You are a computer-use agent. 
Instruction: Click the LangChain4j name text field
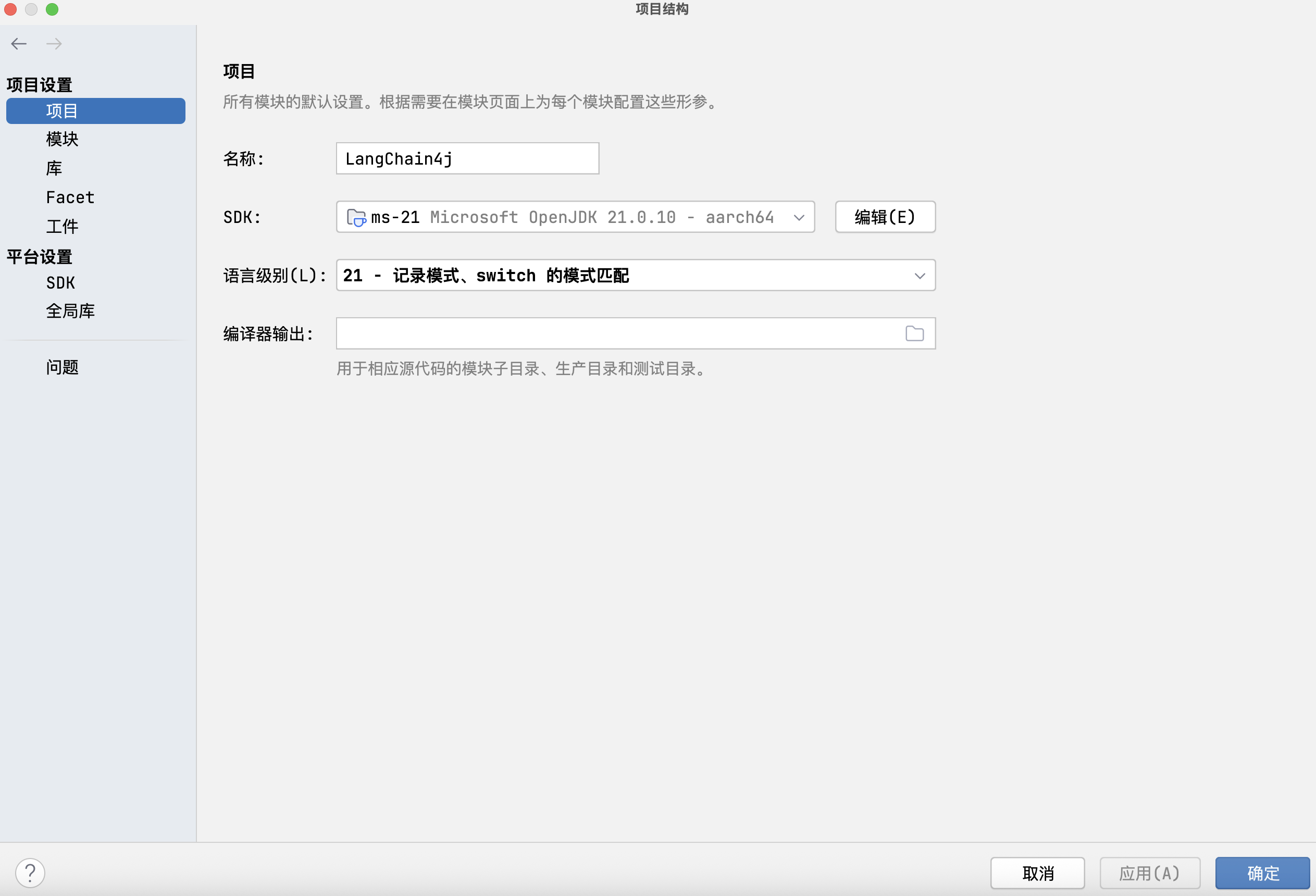click(x=467, y=159)
